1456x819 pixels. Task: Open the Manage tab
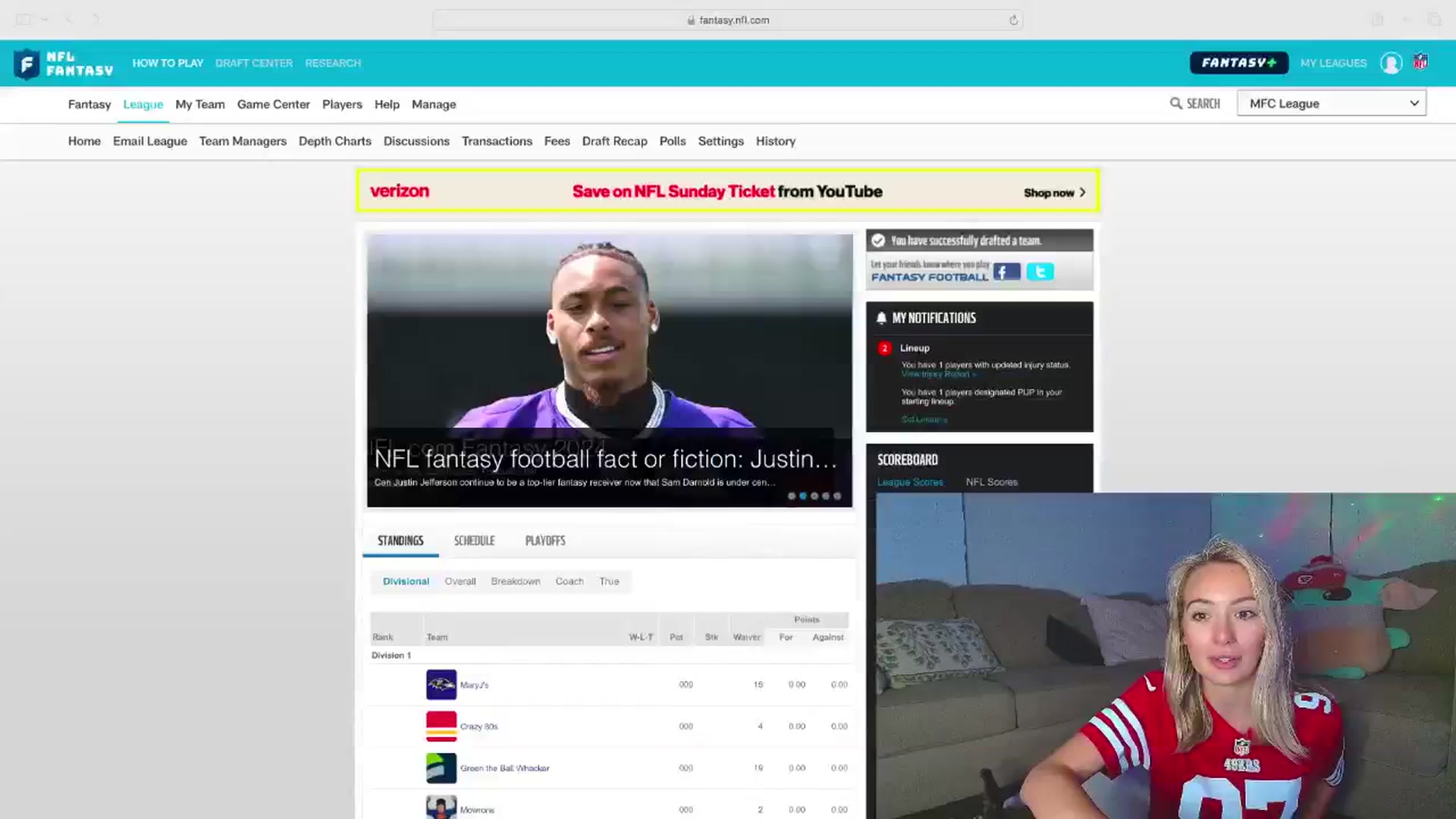pos(434,105)
